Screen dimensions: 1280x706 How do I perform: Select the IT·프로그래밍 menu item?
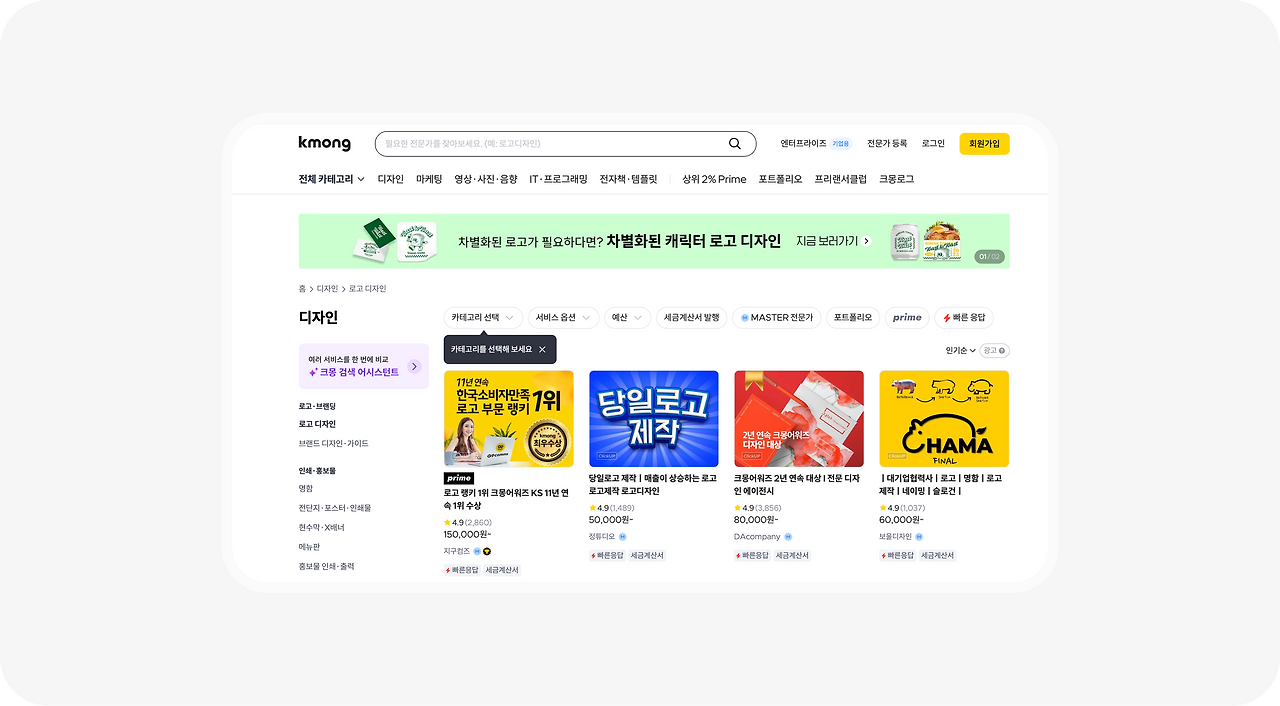click(558, 179)
